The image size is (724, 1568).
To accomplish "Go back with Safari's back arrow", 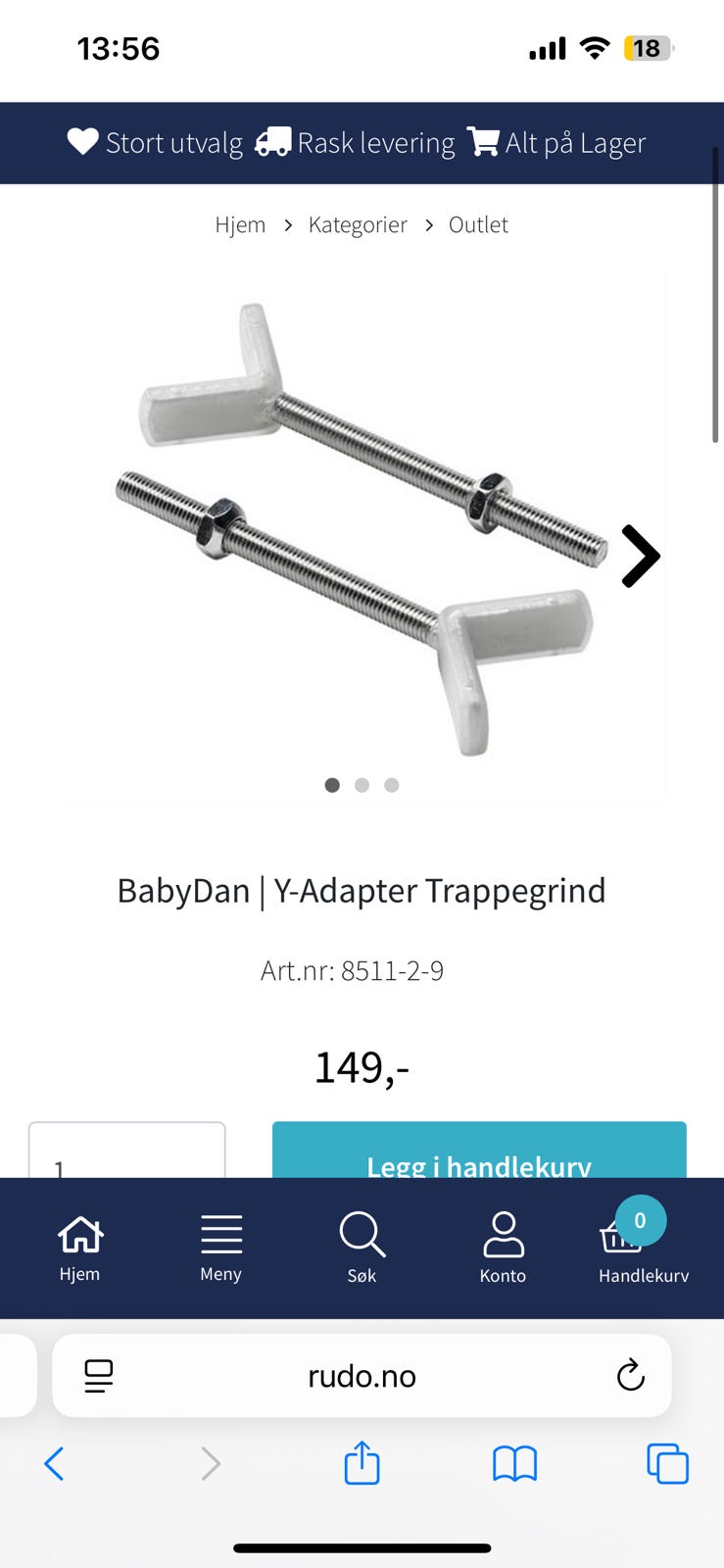I will (55, 1464).
